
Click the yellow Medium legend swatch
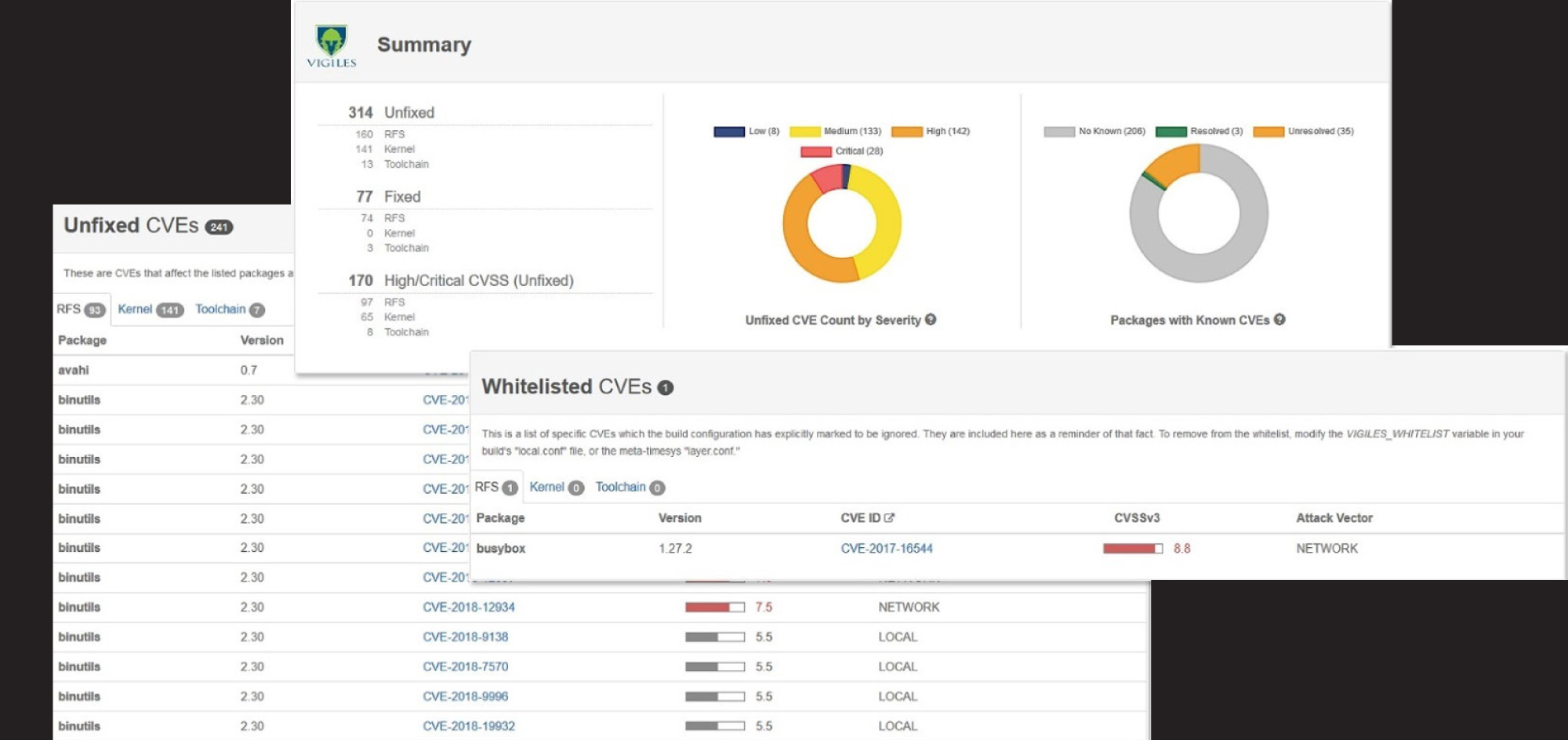804,132
